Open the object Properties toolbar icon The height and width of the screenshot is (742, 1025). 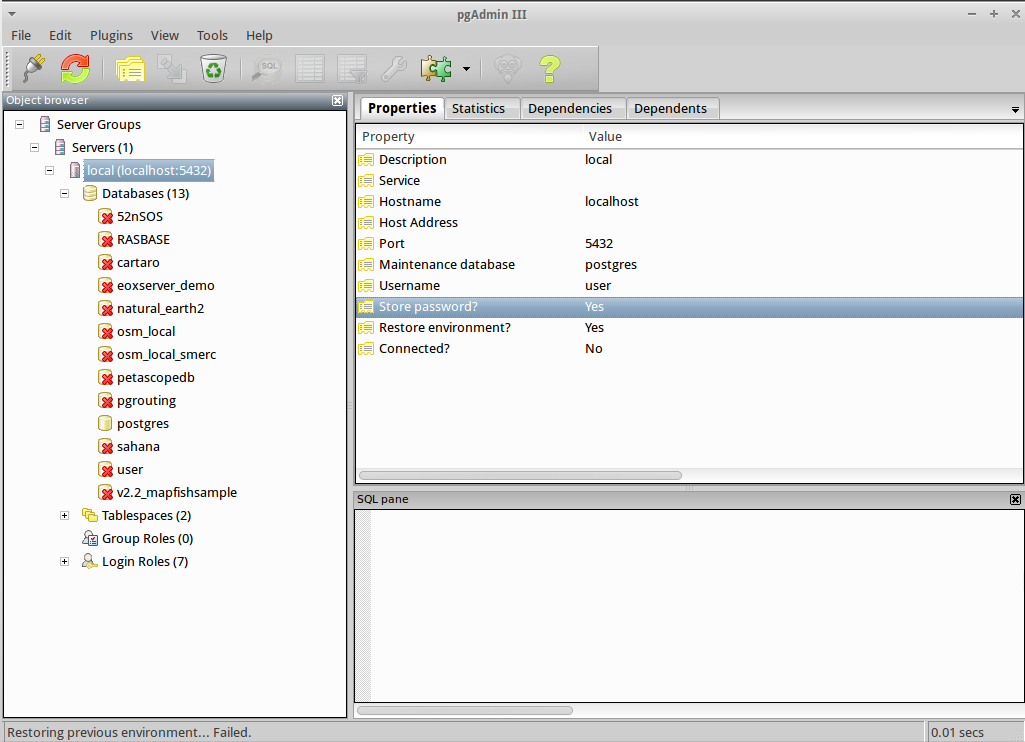(x=129, y=68)
